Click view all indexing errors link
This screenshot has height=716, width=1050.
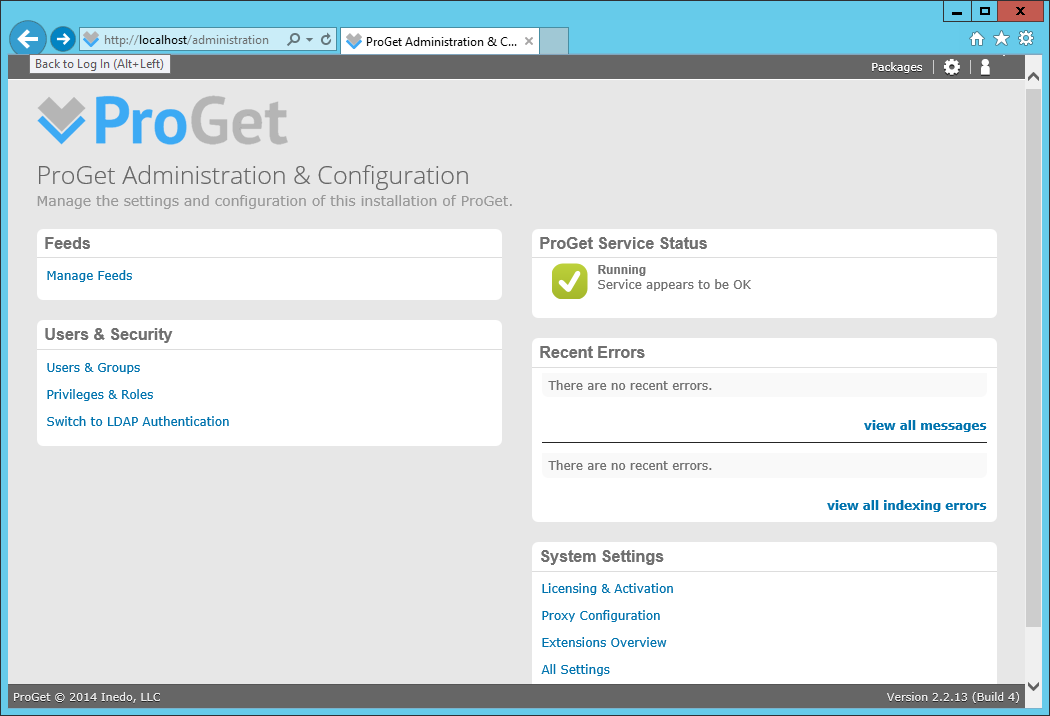tap(906, 506)
